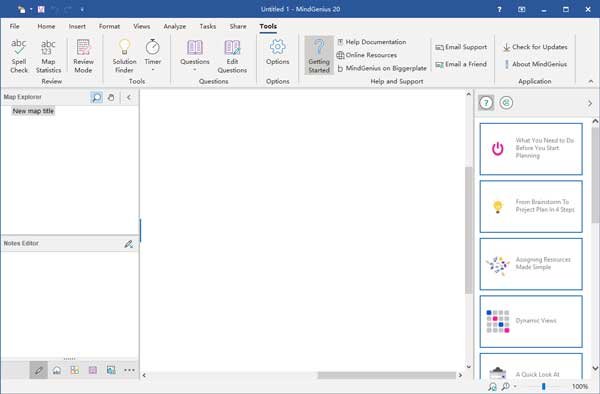The image size is (600, 394).
Task: Click the Map Explorer search magnifier
Action: pos(96,97)
